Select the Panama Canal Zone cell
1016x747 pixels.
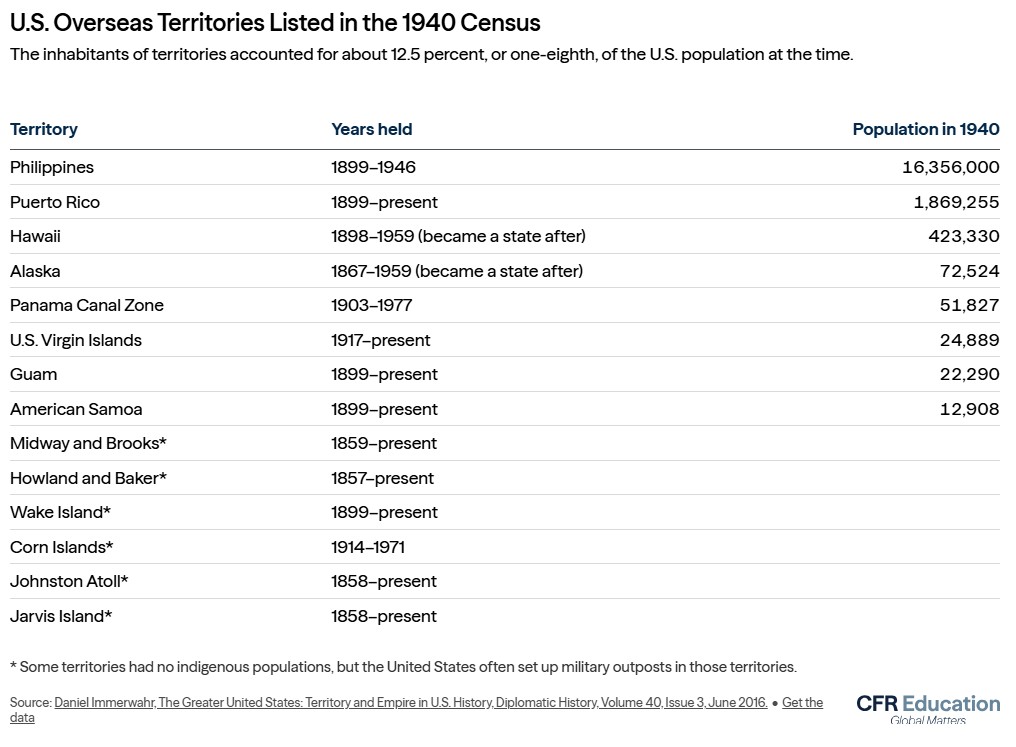(x=87, y=305)
